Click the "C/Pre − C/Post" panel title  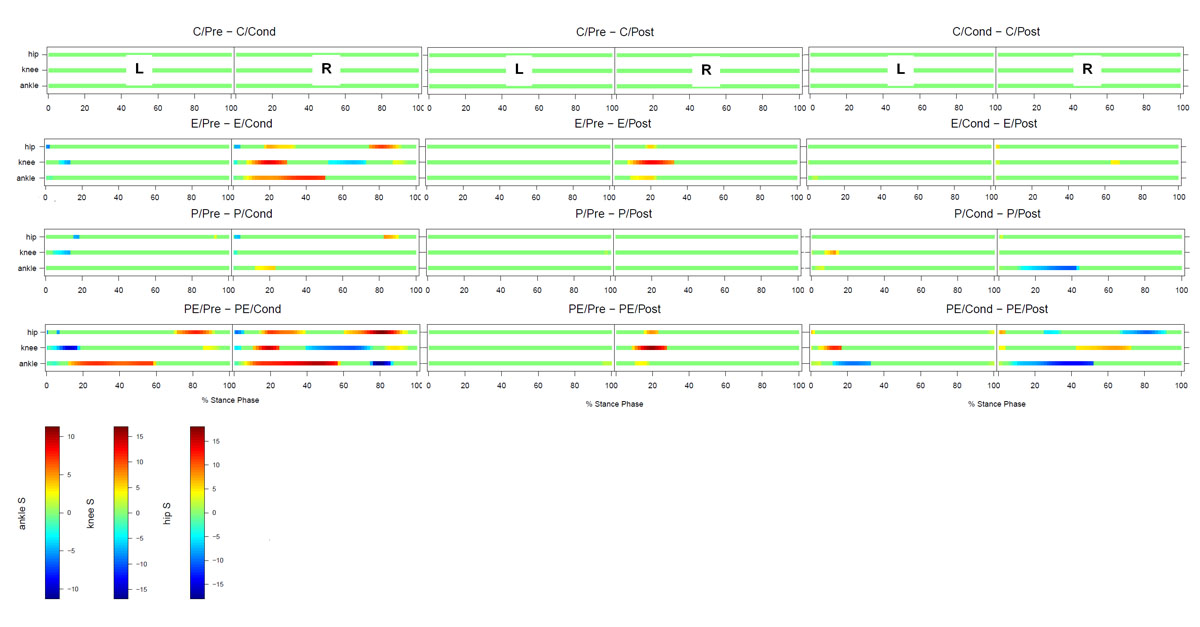[x=614, y=32]
